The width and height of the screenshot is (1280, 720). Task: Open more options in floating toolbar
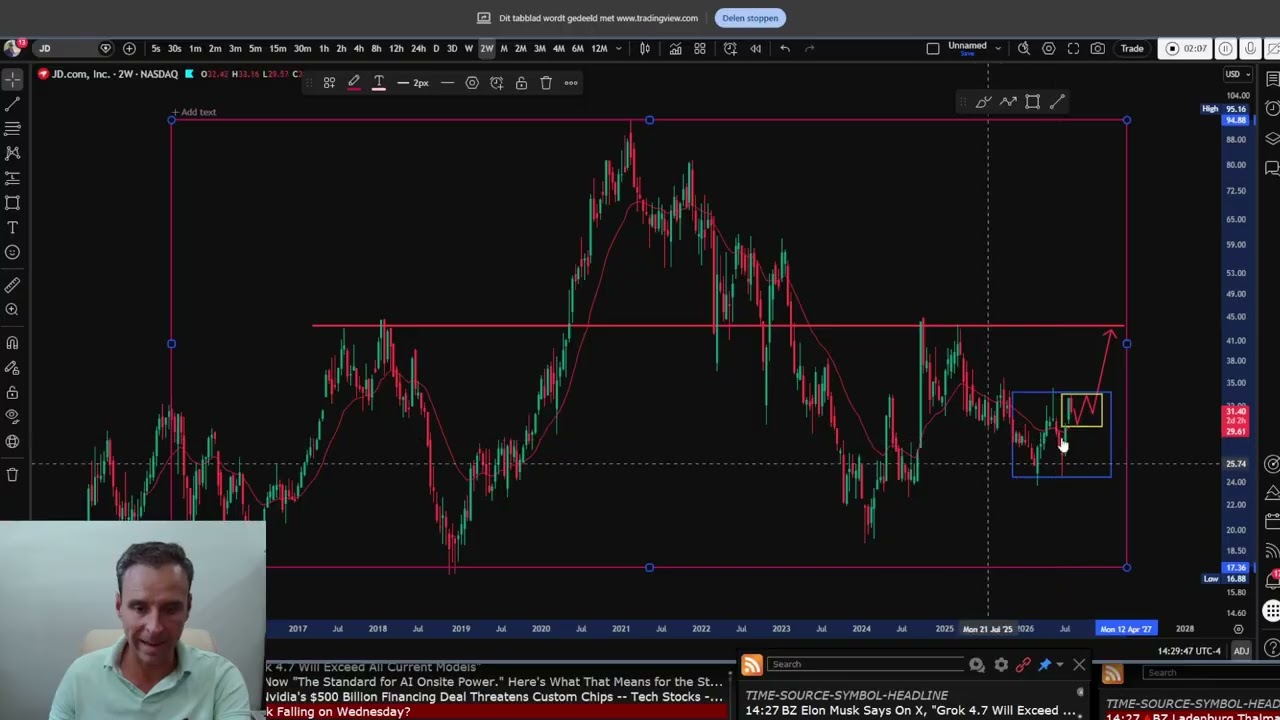[571, 83]
